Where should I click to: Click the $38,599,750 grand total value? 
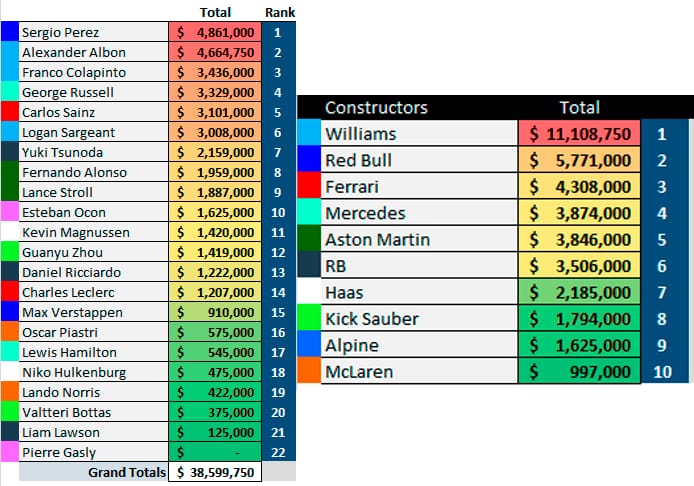coord(216,470)
